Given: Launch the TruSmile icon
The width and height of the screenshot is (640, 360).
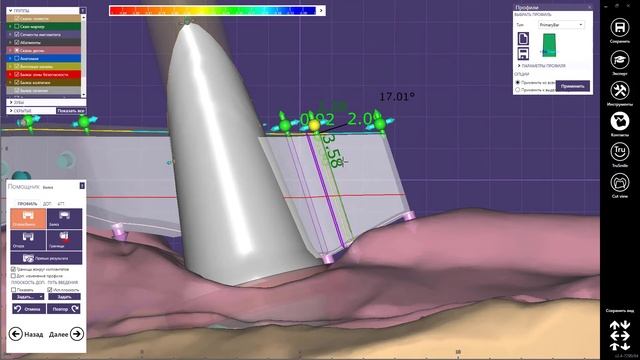Looking at the screenshot, I should (x=620, y=151).
